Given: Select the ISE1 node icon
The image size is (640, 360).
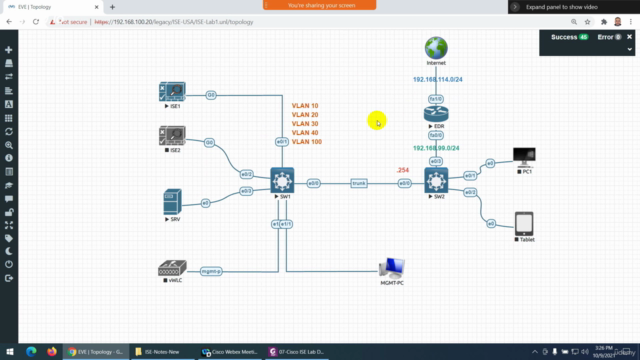Looking at the screenshot, I should (x=172, y=91).
